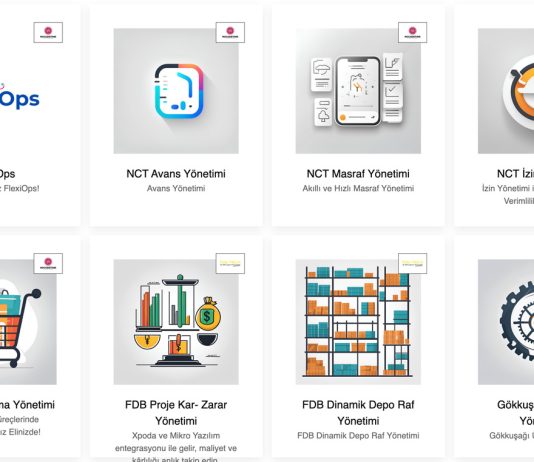This screenshot has height=462, width=534.
Task: Select the FDB Proje Kar-Zarar scale illustration
Action: click(x=176, y=322)
